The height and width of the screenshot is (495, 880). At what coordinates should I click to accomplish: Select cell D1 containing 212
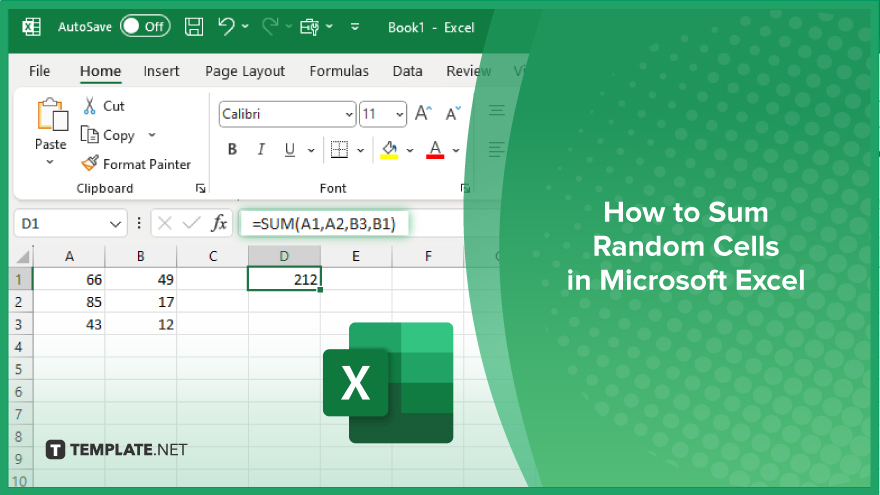pyautogui.click(x=285, y=279)
